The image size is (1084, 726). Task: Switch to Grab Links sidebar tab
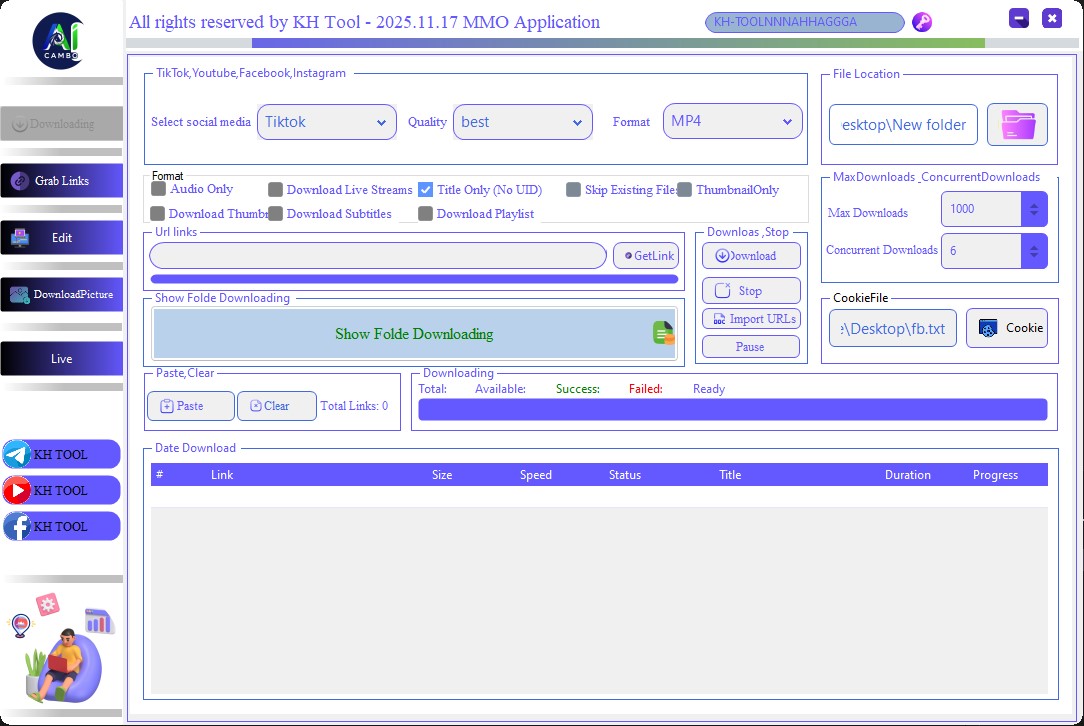tap(62, 181)
